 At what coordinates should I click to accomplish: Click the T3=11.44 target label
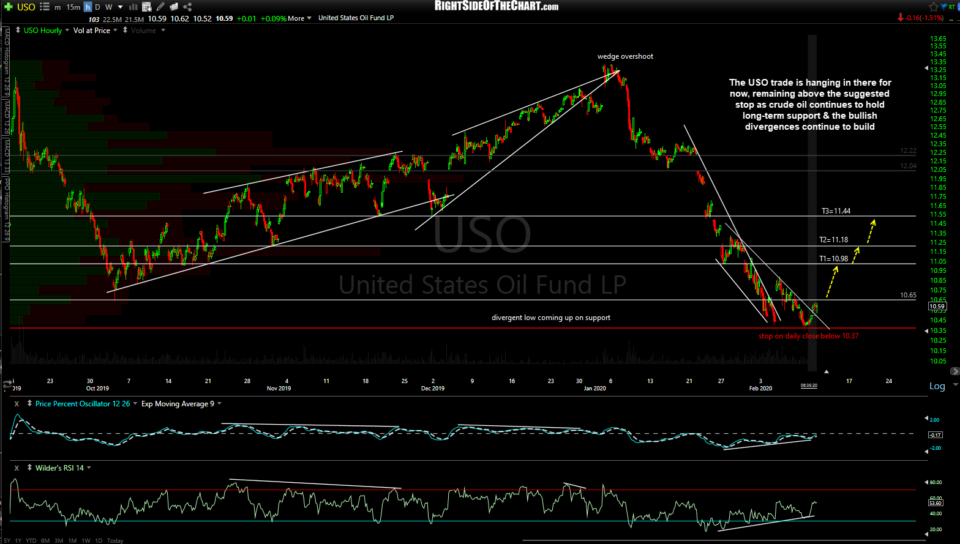click(x=836, y=211)
